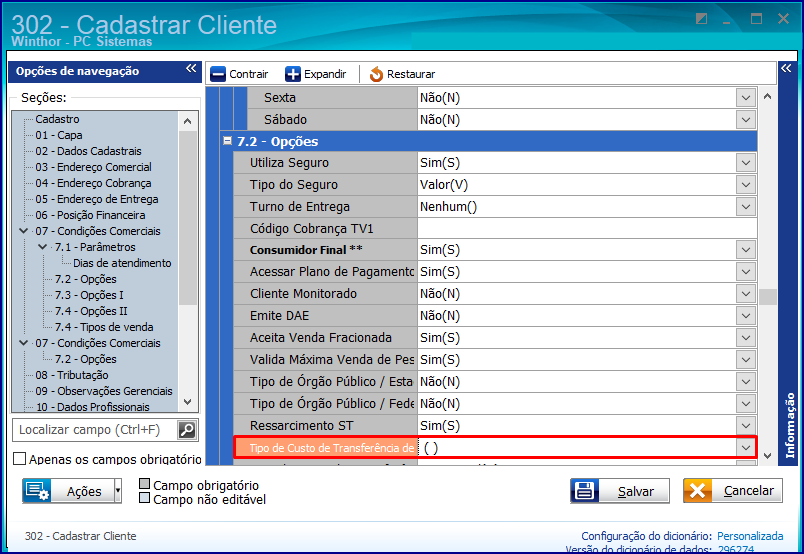Open Tipo de Custo de Transferência dropdown
804x554 pixels.
pos(746,447)
